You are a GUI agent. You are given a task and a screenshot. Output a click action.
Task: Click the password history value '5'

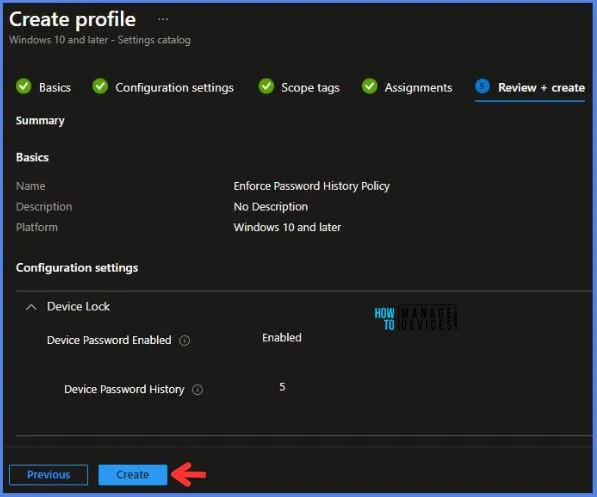point(282,387)
